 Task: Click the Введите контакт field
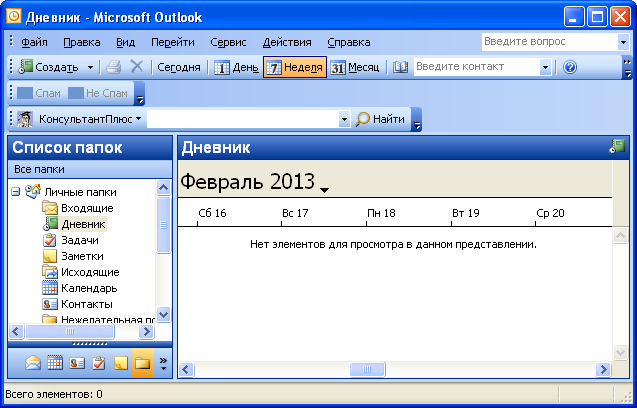[x=477, y=67]
